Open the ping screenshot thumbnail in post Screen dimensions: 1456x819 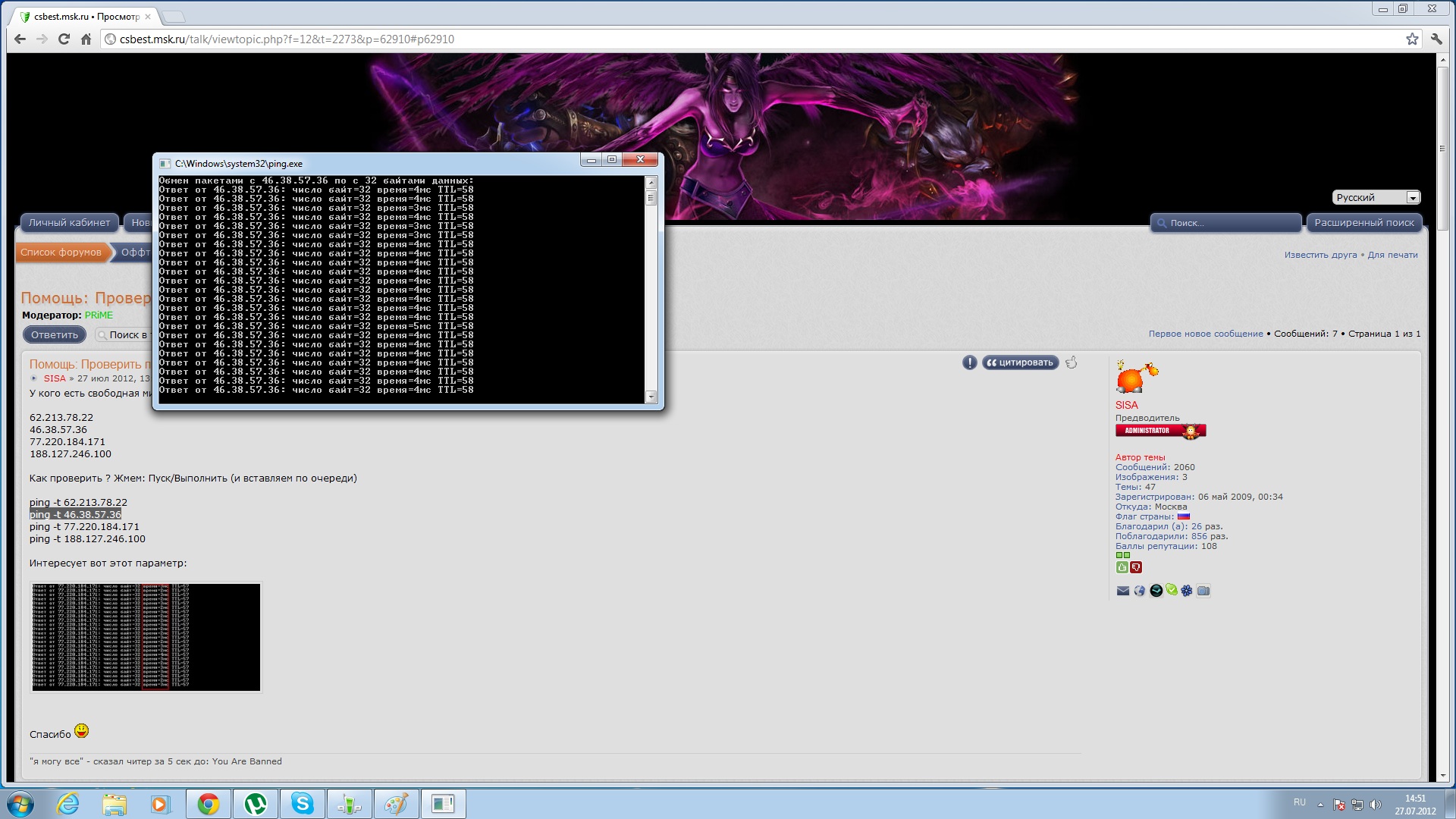[x=146, y=636]
